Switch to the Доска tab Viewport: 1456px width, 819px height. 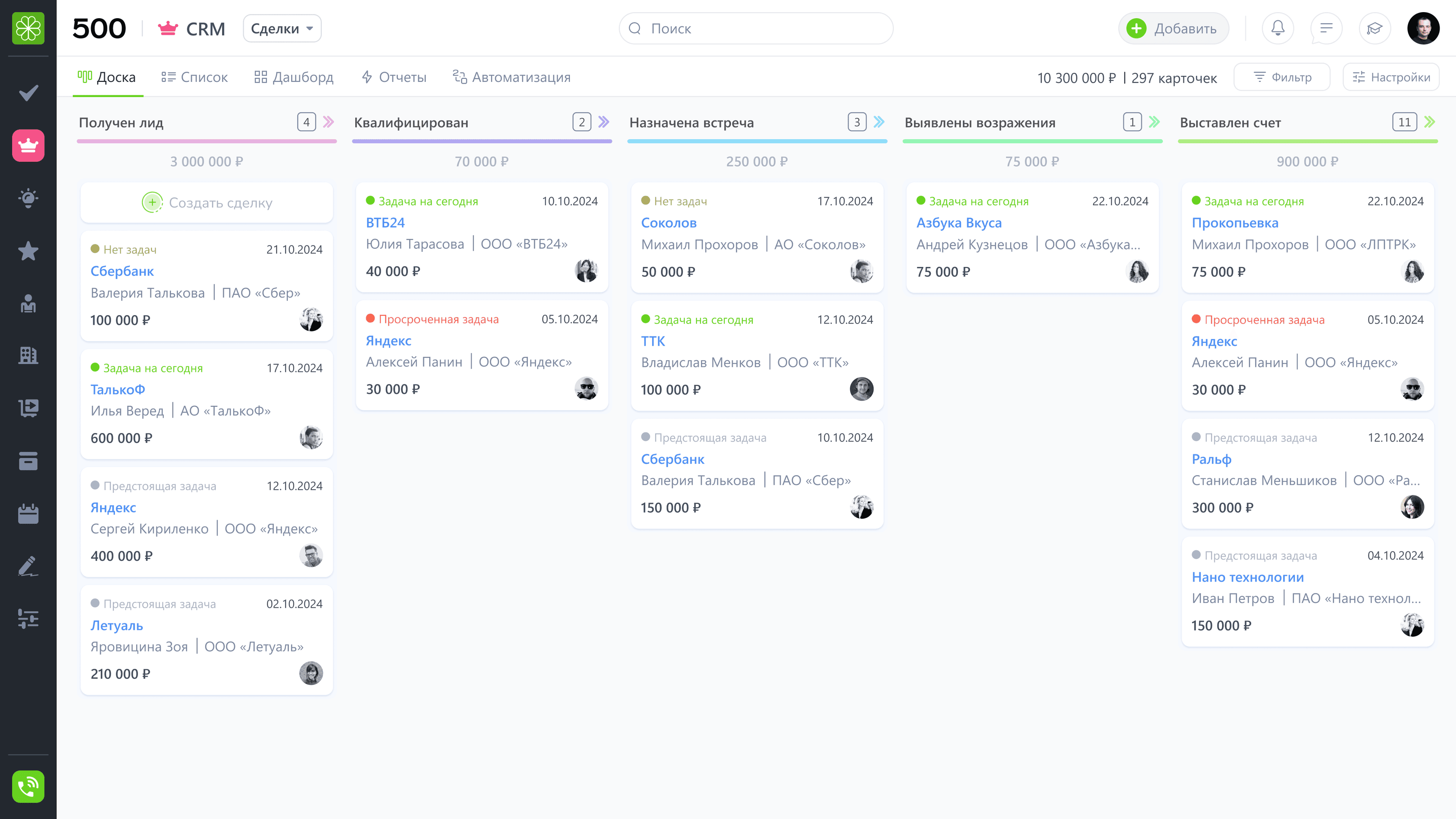coord(107,77)
